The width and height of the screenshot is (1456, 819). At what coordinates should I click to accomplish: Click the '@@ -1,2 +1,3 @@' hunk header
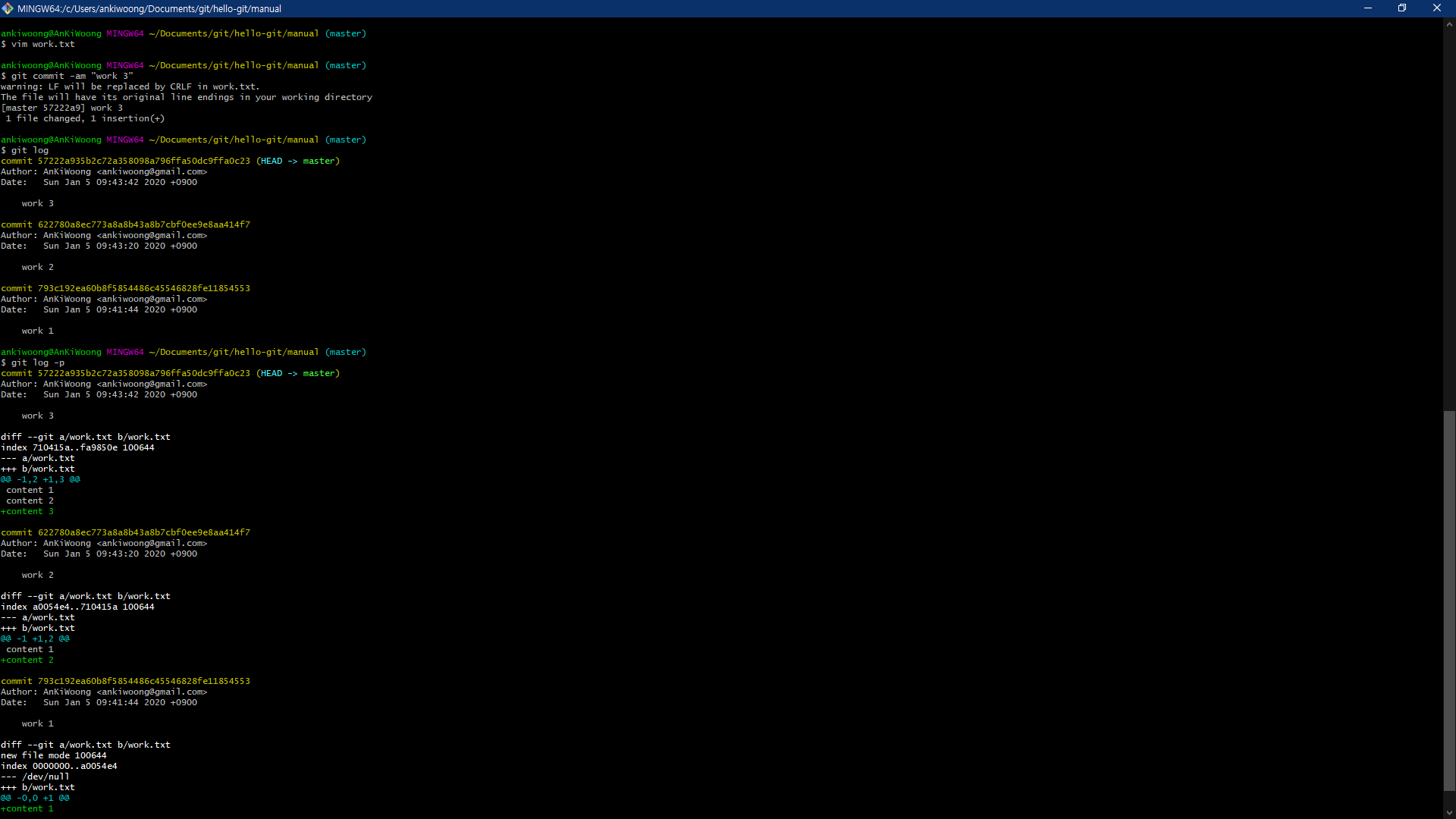40,479
